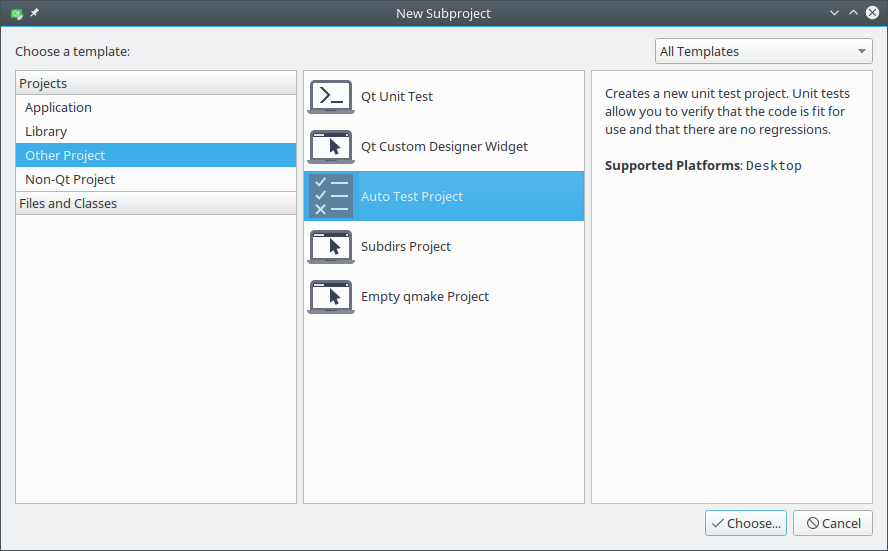Click the Qt Creator icon in title bar
This screenshot has height=551, width=888.
17,13
